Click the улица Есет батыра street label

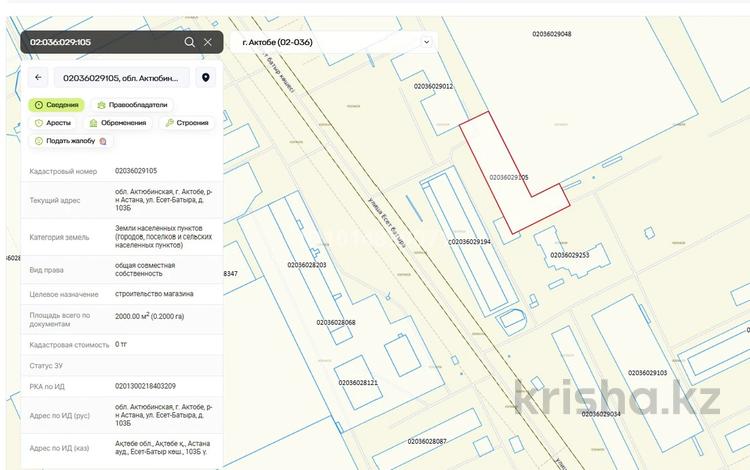click(x=387, y=222)
